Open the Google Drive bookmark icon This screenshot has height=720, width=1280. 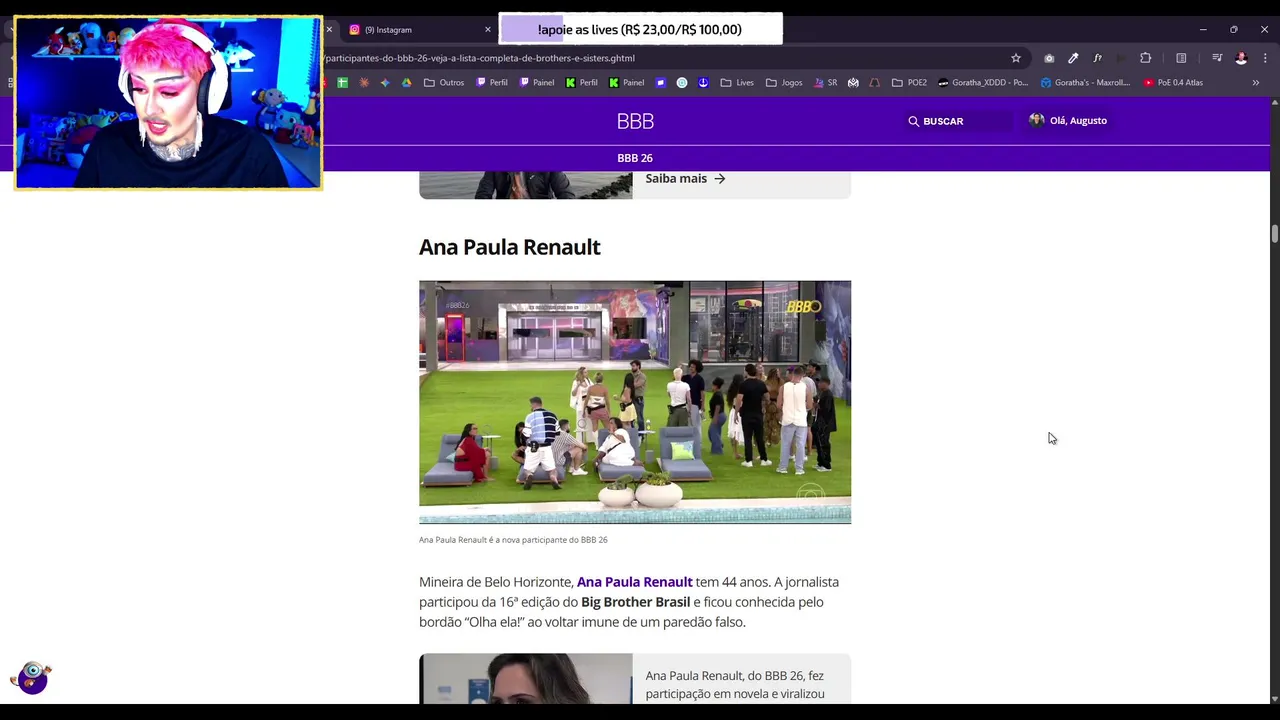[x=406, y=83]
